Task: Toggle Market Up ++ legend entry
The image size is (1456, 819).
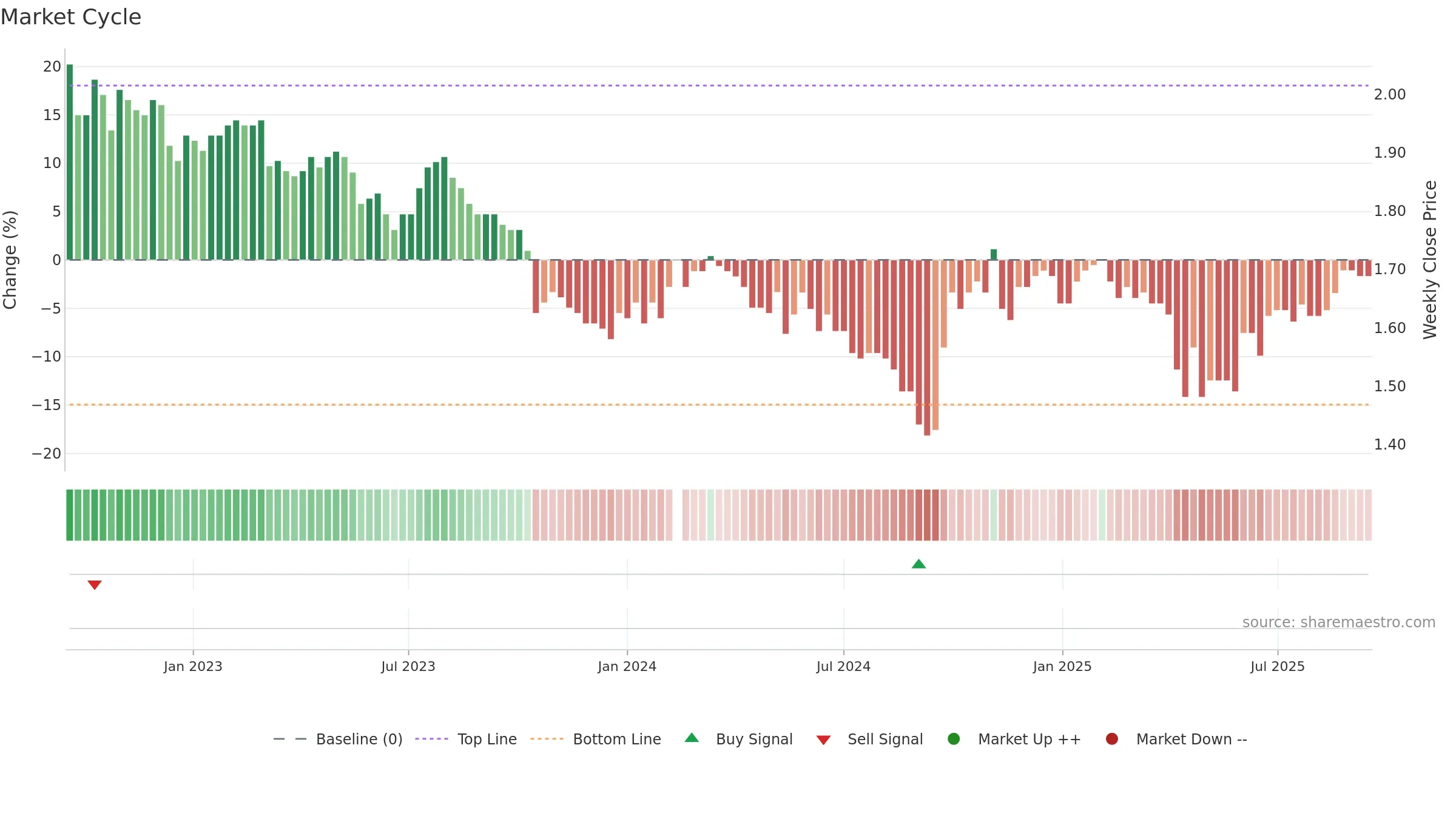Action: coord(1014,739)
